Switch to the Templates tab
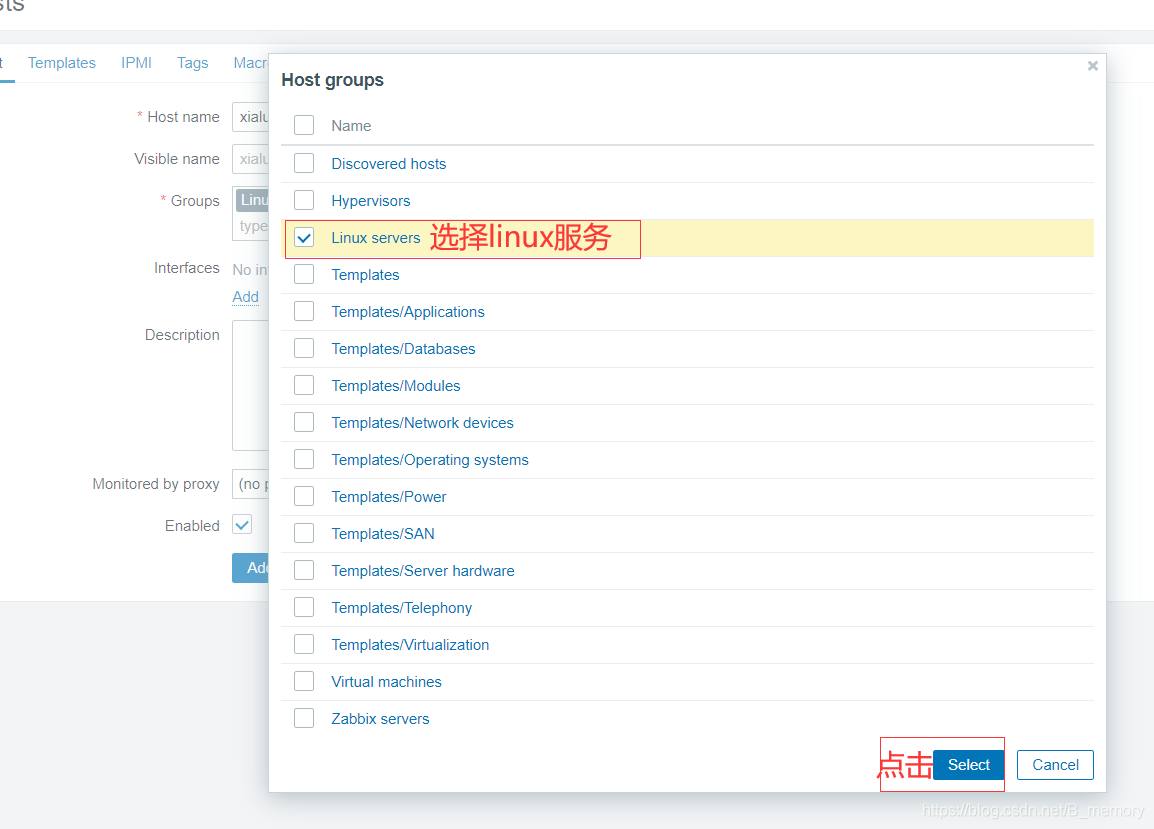The image size is (1154, 829). 62,63
